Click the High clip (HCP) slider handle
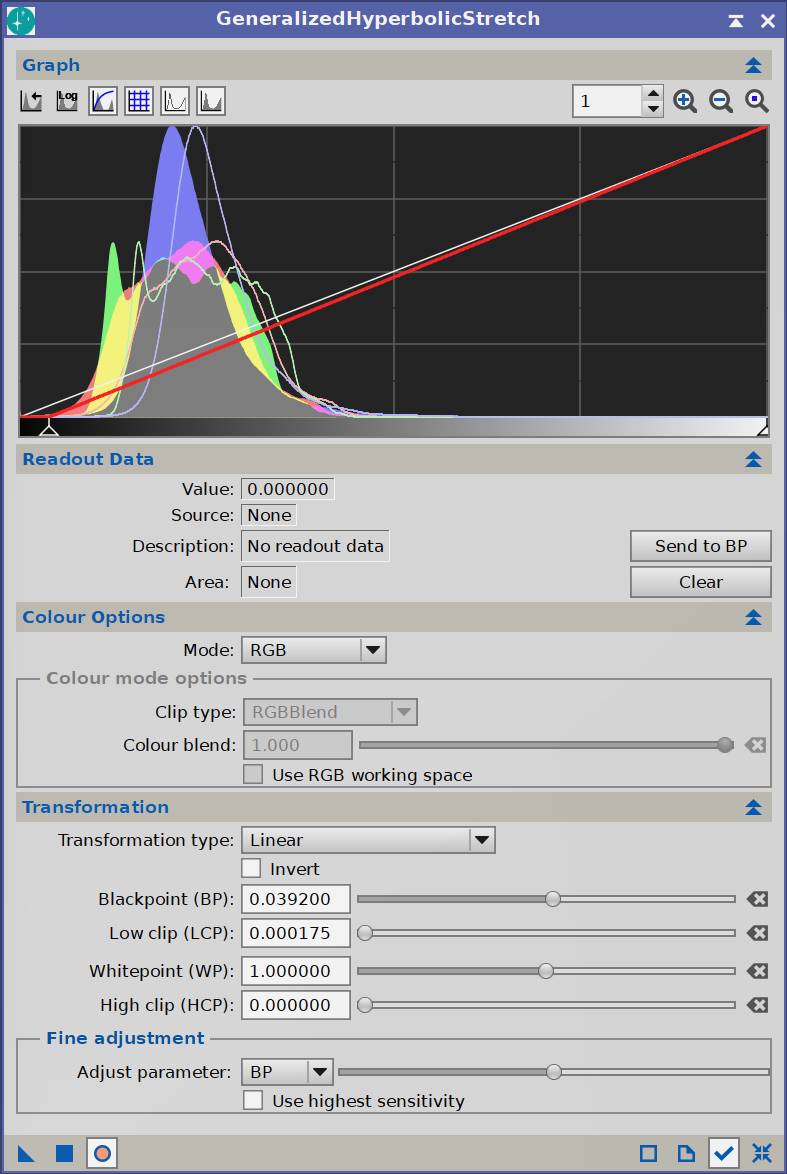 pos(365,1005)
